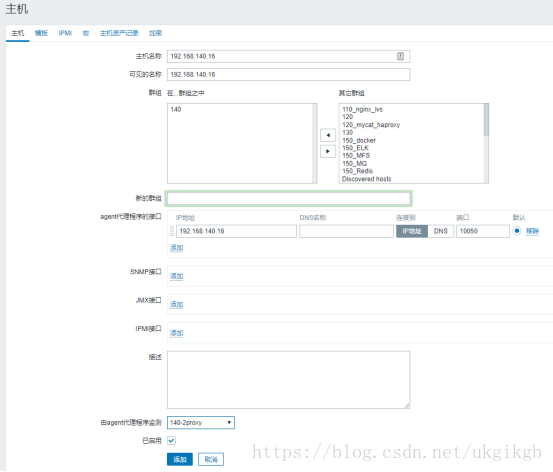This screenshot has height=472, width=553.
Task: Switch to the 宏 tab
Action: tap(86, 33)
